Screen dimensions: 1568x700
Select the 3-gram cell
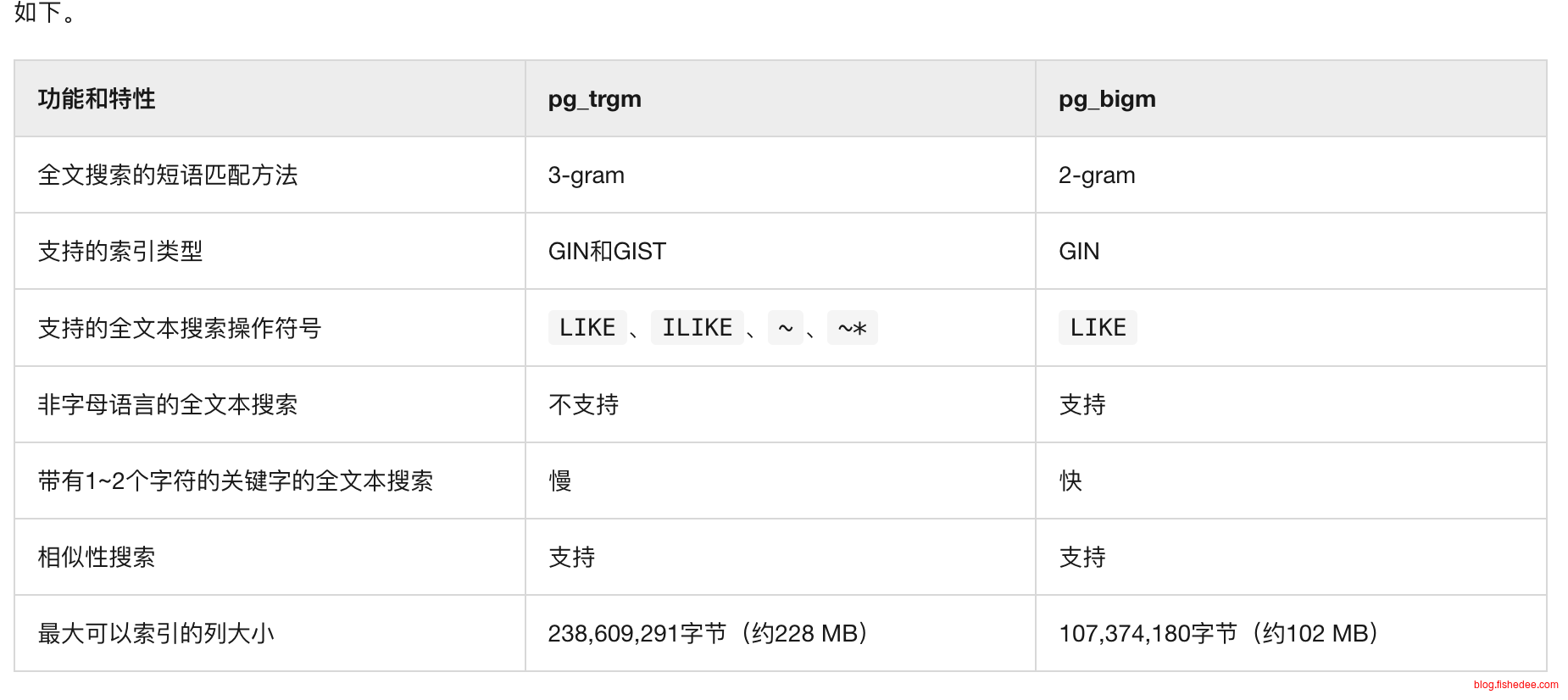[587, 175]
